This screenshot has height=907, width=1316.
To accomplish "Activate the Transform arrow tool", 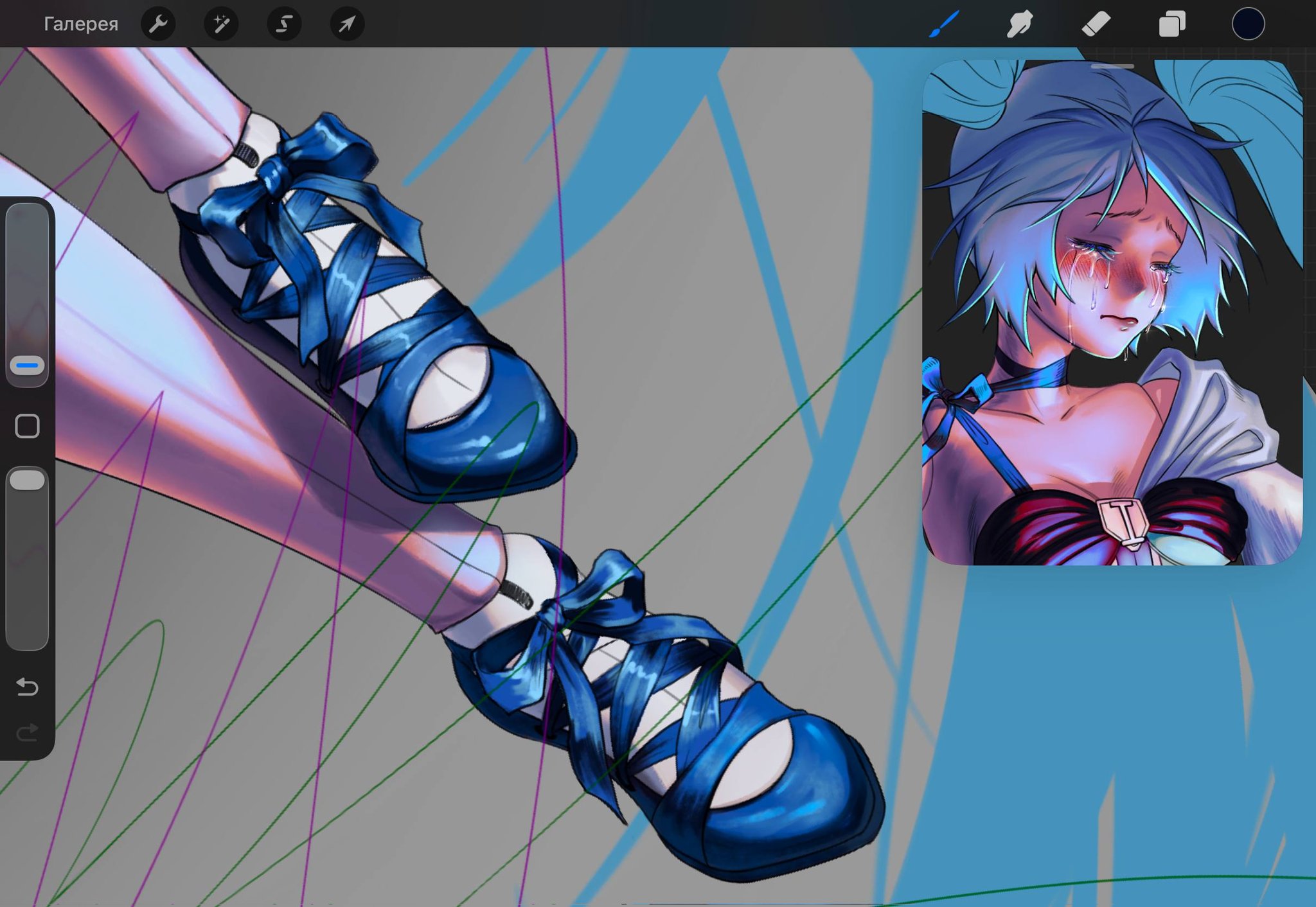I will [x=347, y=24].
